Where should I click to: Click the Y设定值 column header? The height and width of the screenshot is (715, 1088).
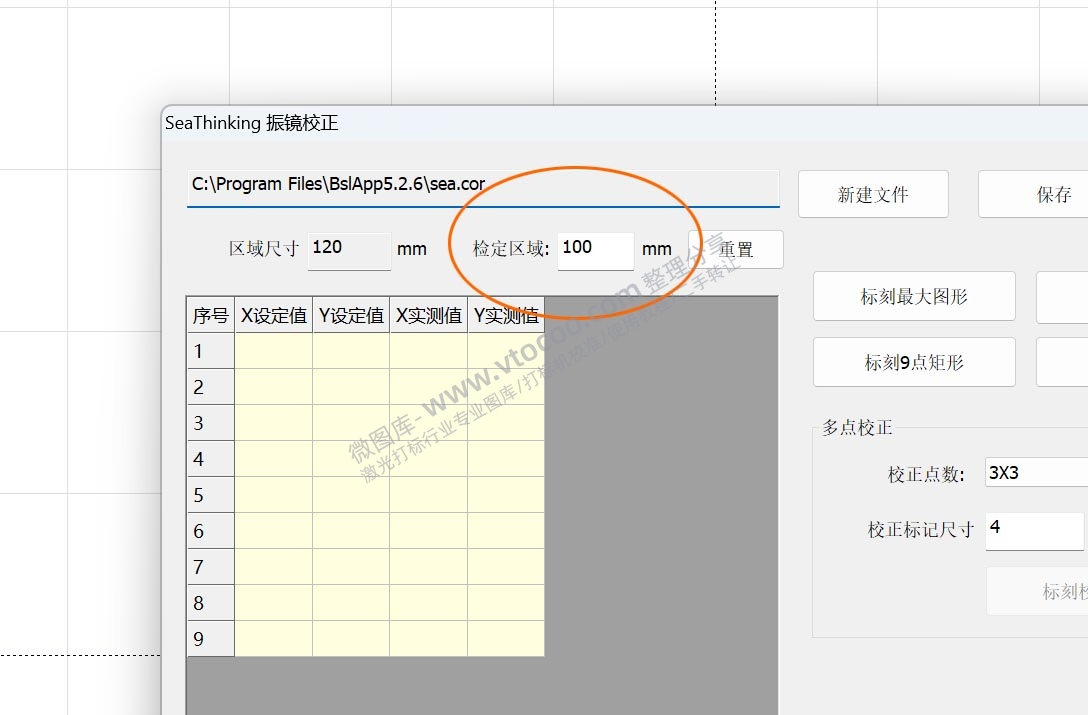click(351, 314)
